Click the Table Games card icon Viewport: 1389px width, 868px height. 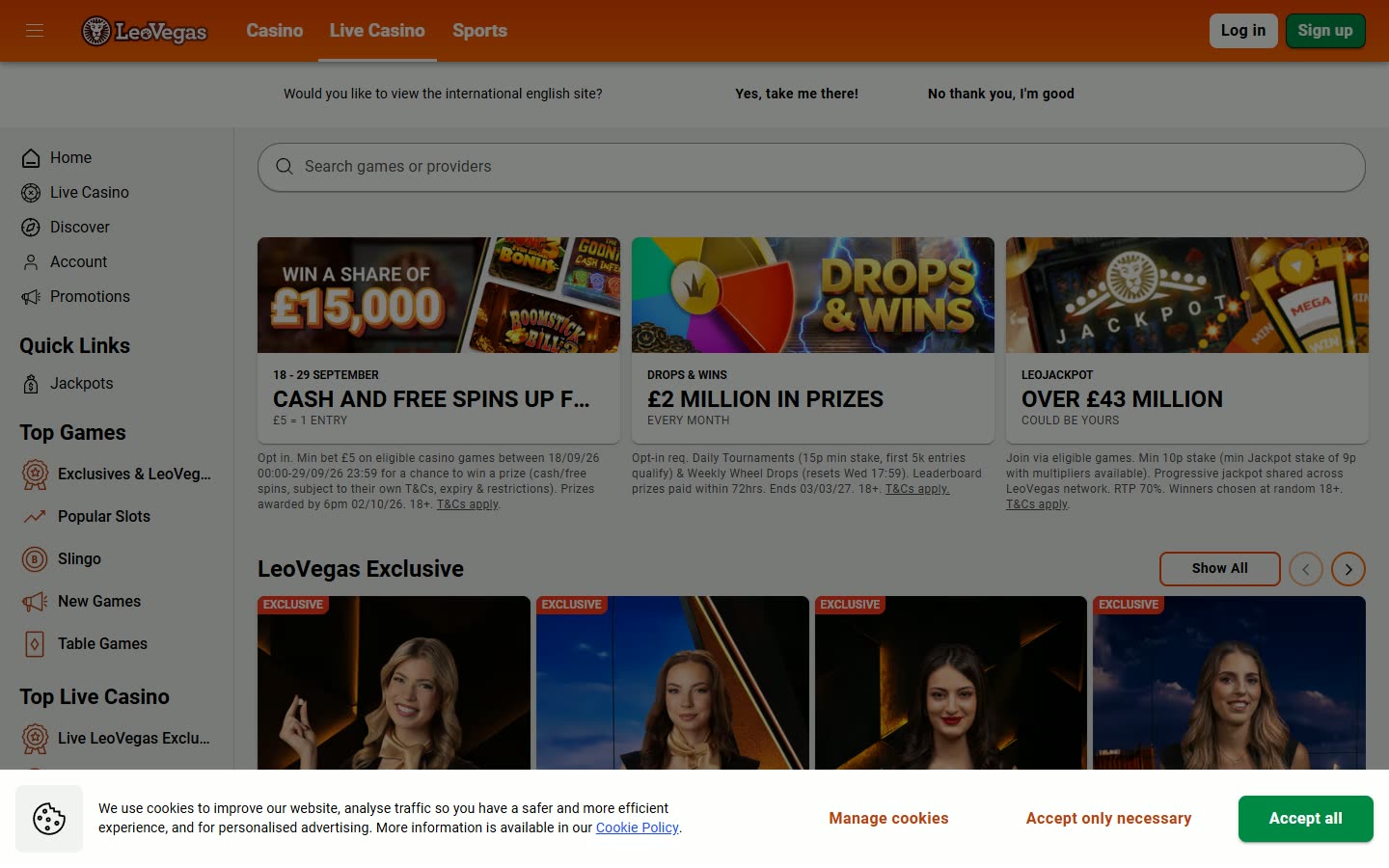(35, 644)
